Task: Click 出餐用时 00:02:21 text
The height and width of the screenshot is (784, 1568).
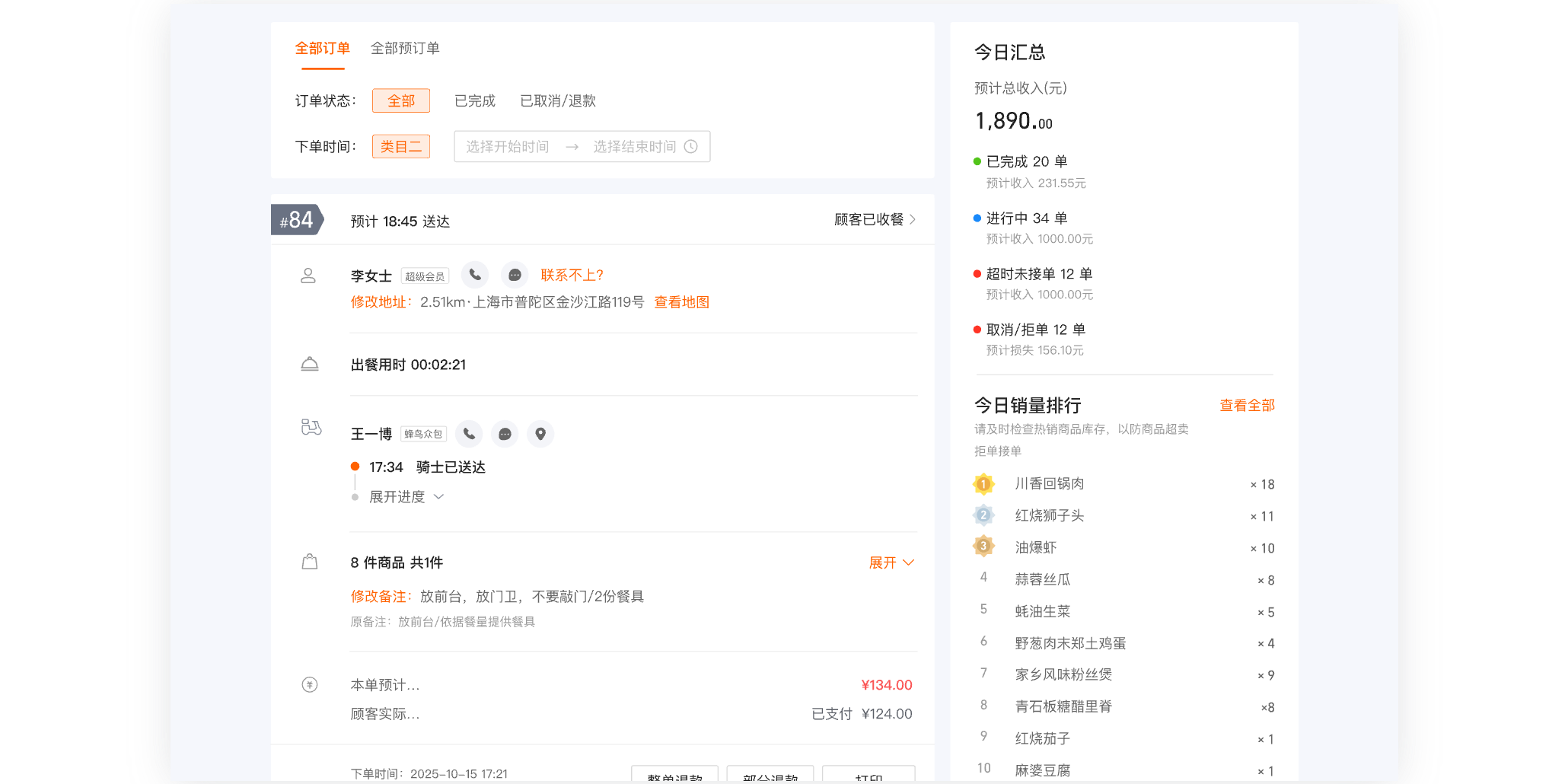Action: click(x=408, y=365)
